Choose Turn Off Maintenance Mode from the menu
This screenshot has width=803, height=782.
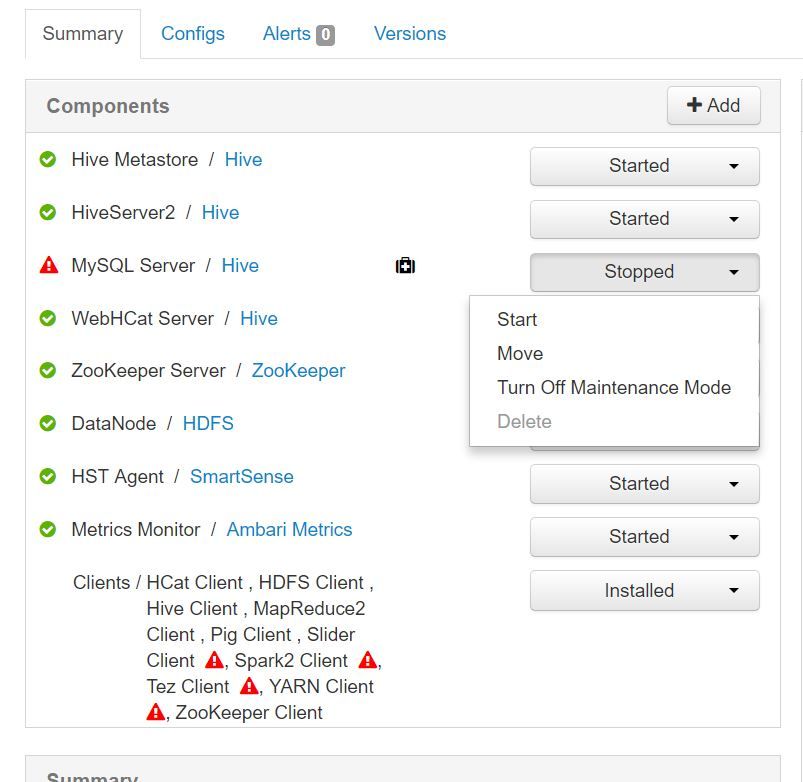pyautogui.click(x=614, y=387)
